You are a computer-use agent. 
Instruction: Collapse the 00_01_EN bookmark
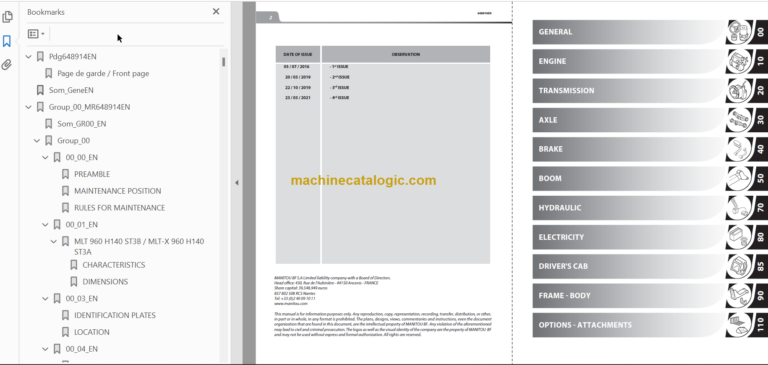pyautogui.click(x=45, y=224)
